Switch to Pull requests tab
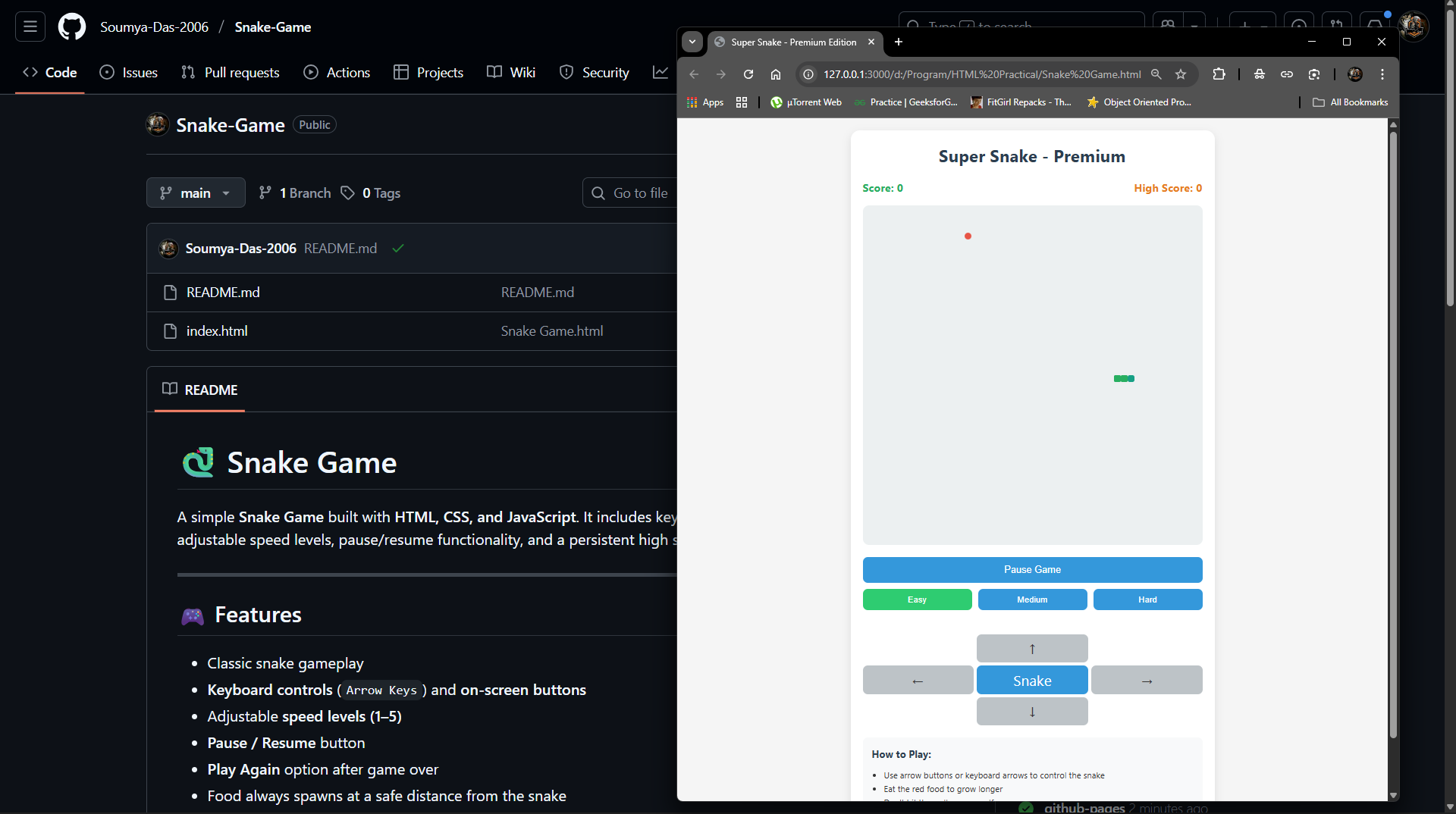This screenshot has width=1456, height=814. coord(231,73)
